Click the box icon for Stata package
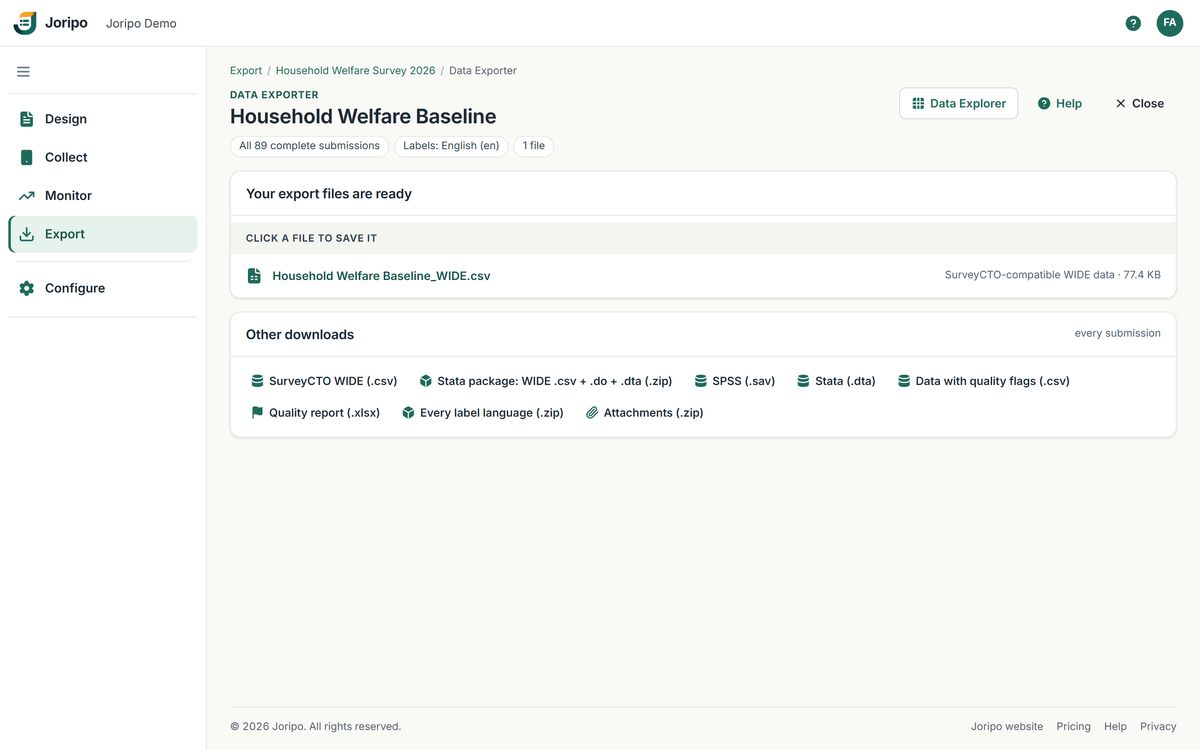1200x750 pixels. pyautogui.click(x=426, y=381)
